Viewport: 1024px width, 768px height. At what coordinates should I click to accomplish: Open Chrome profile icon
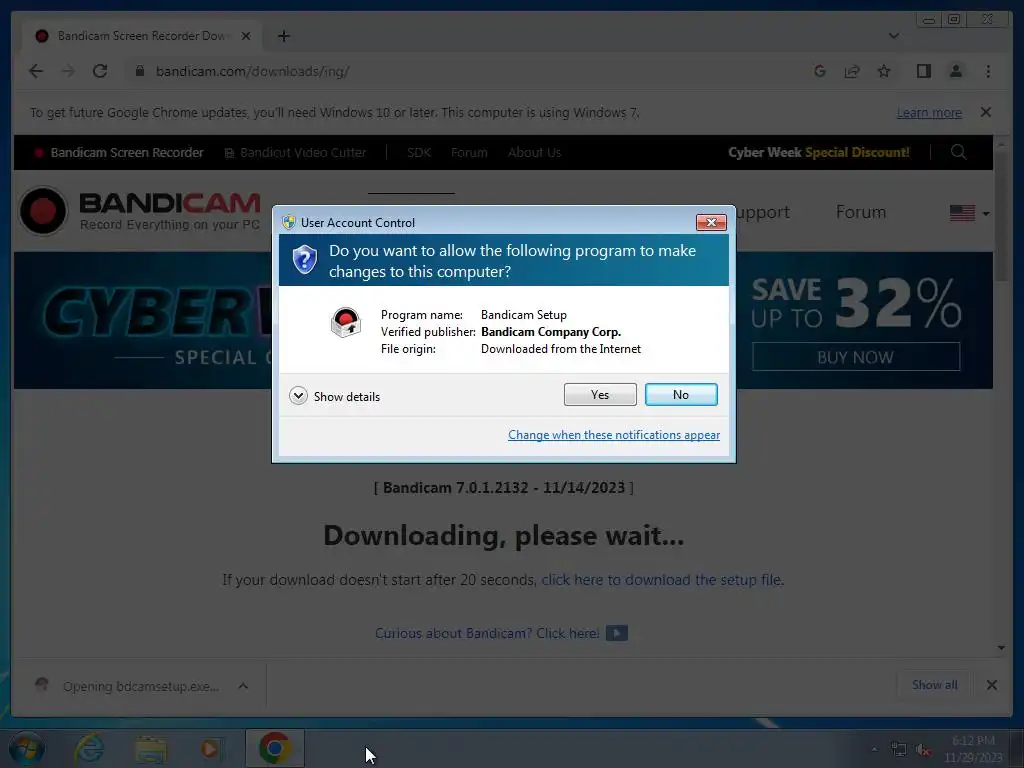(955, 71)
